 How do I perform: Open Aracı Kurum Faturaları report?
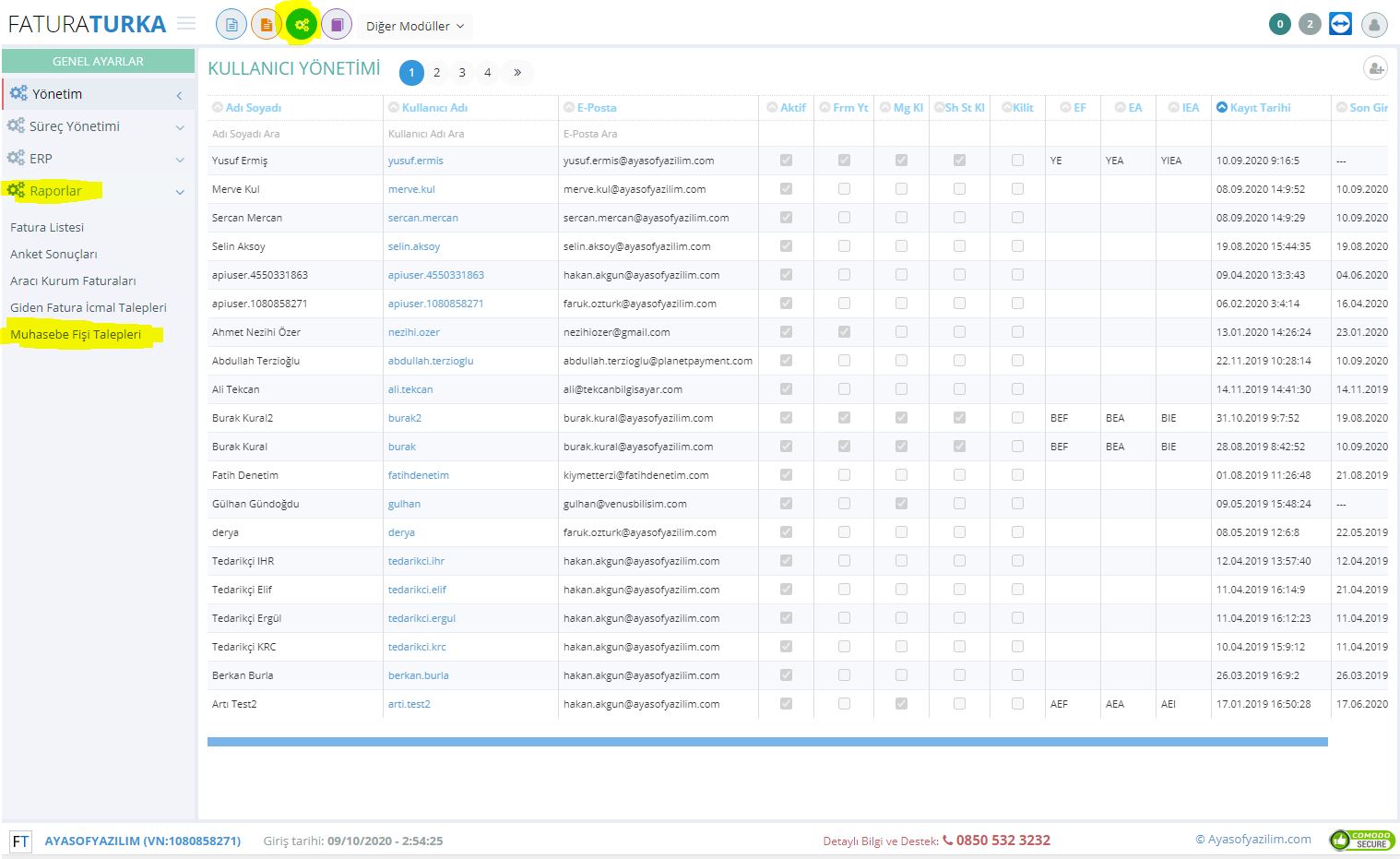[x=73, y=280]
